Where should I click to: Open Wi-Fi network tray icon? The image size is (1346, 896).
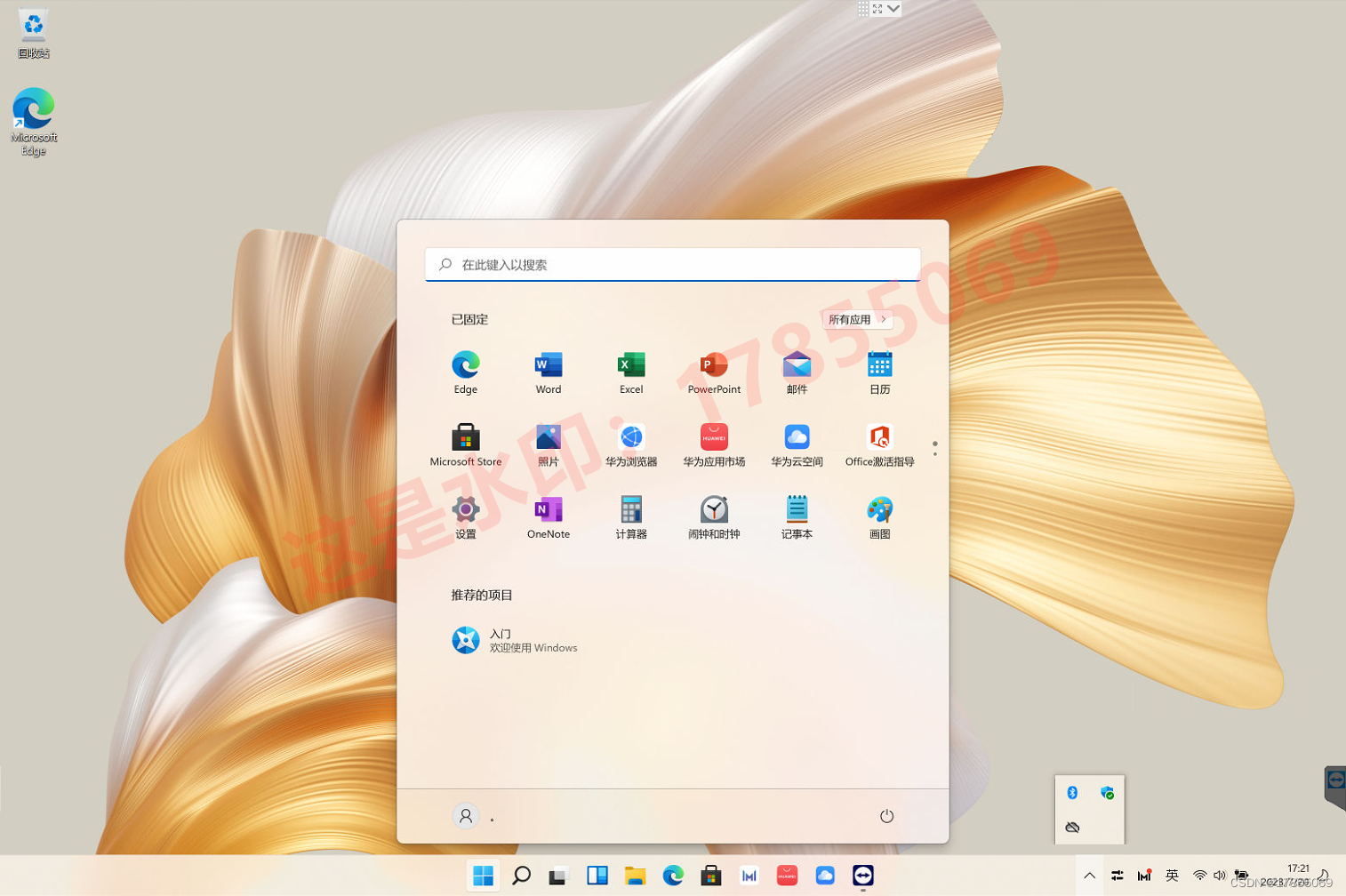click(1199, 876)
